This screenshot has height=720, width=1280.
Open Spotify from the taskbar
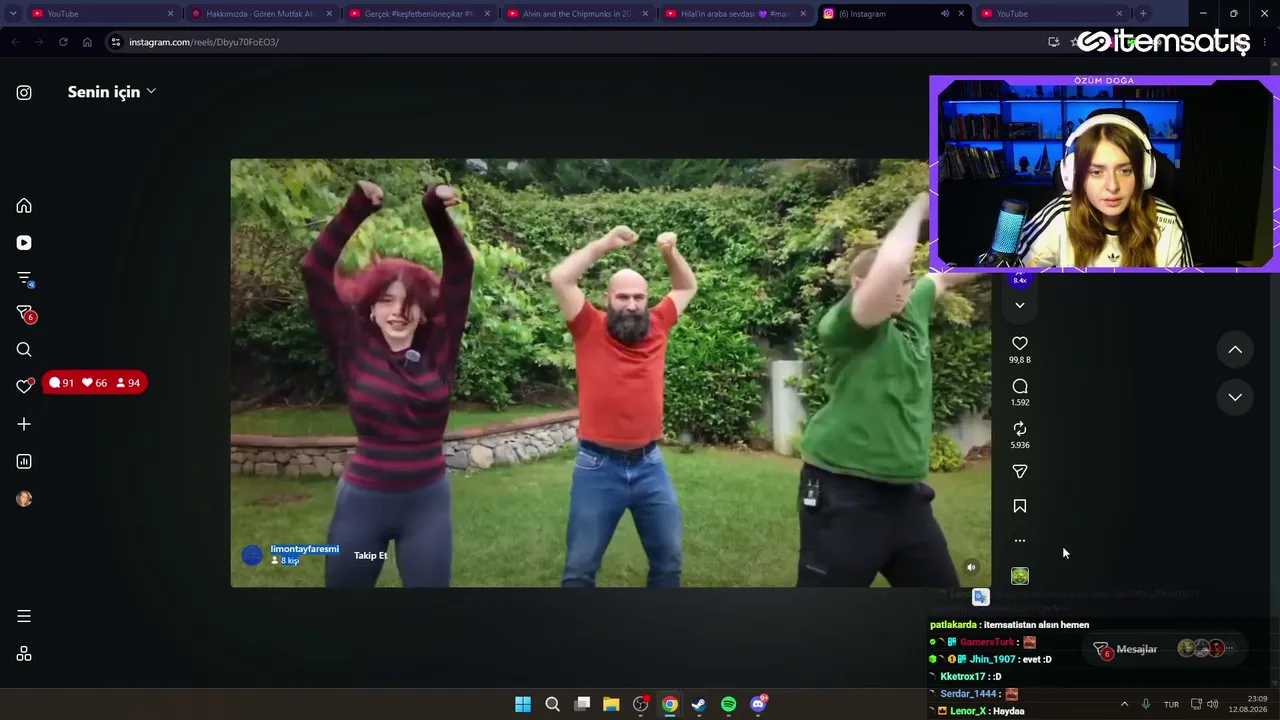coord(729,704)
